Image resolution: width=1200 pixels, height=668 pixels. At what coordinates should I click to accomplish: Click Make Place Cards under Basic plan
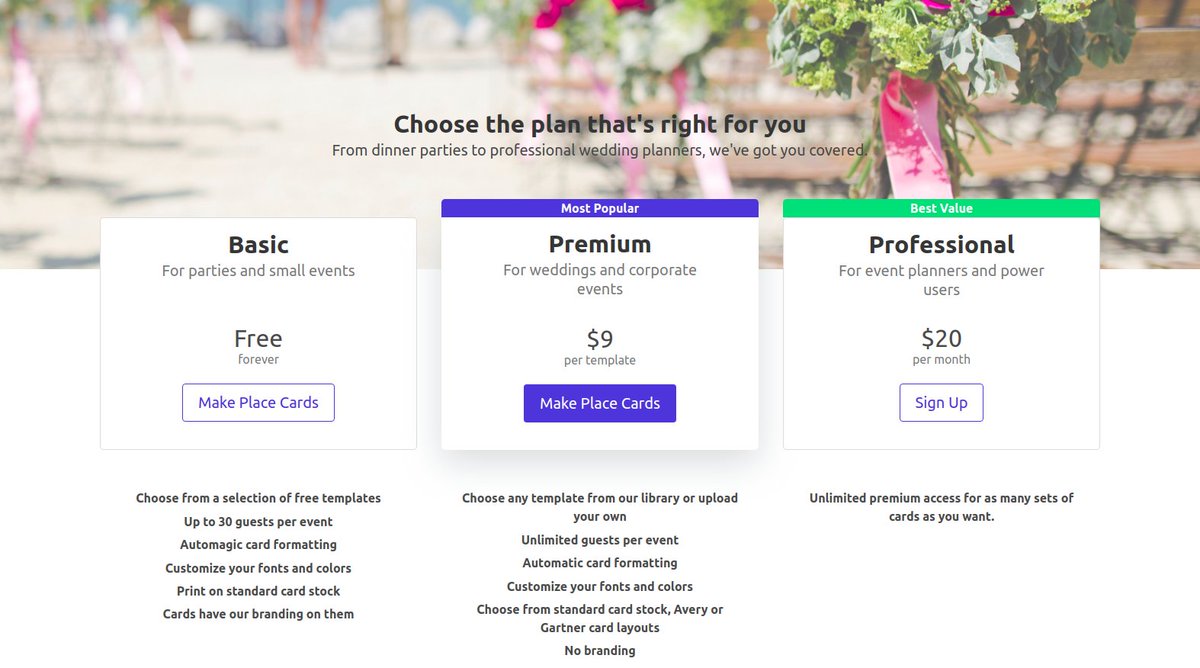[258, 403]
